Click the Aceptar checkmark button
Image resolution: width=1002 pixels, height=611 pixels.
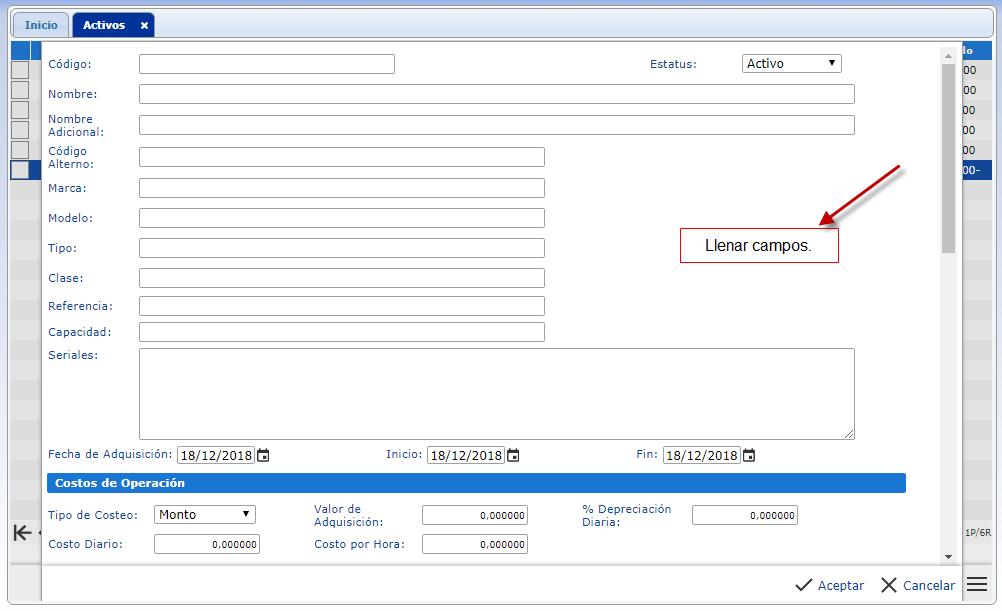[x=829, y=585]
